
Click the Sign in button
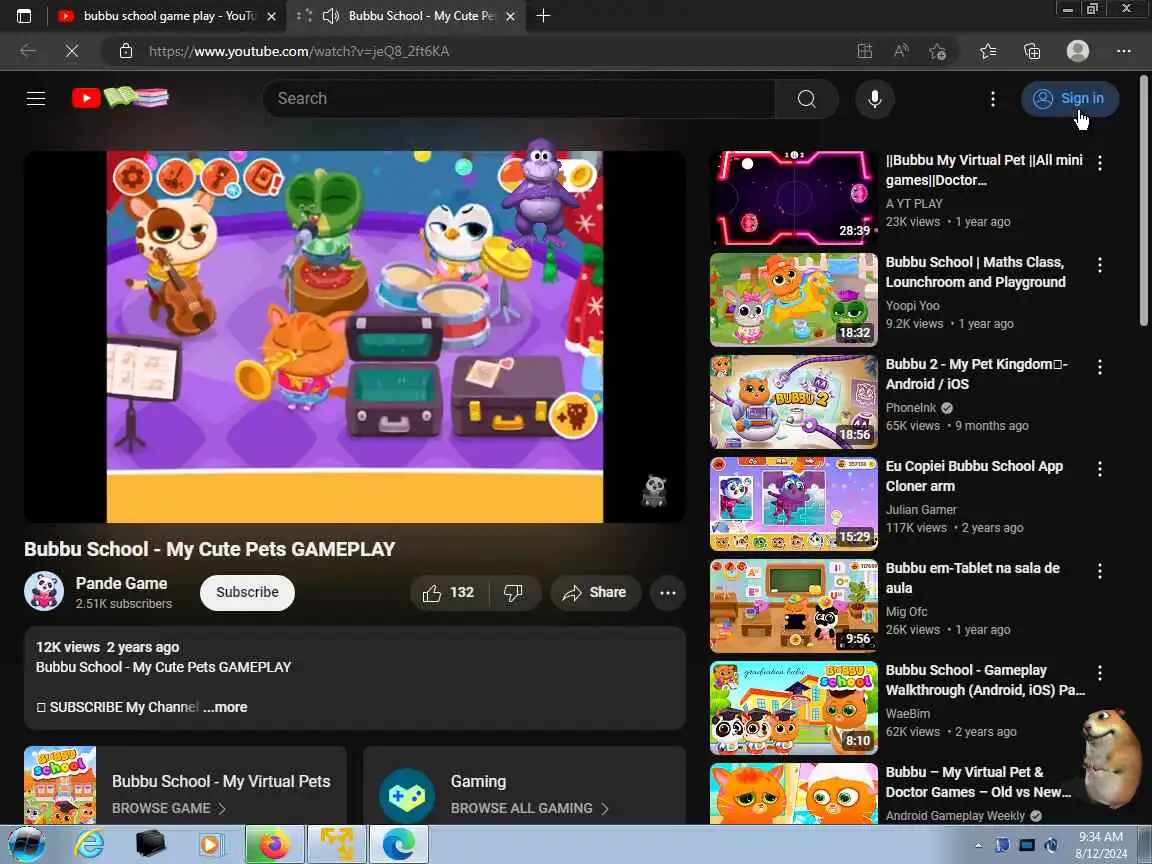pyautogui.click(x=1070, y=98)
